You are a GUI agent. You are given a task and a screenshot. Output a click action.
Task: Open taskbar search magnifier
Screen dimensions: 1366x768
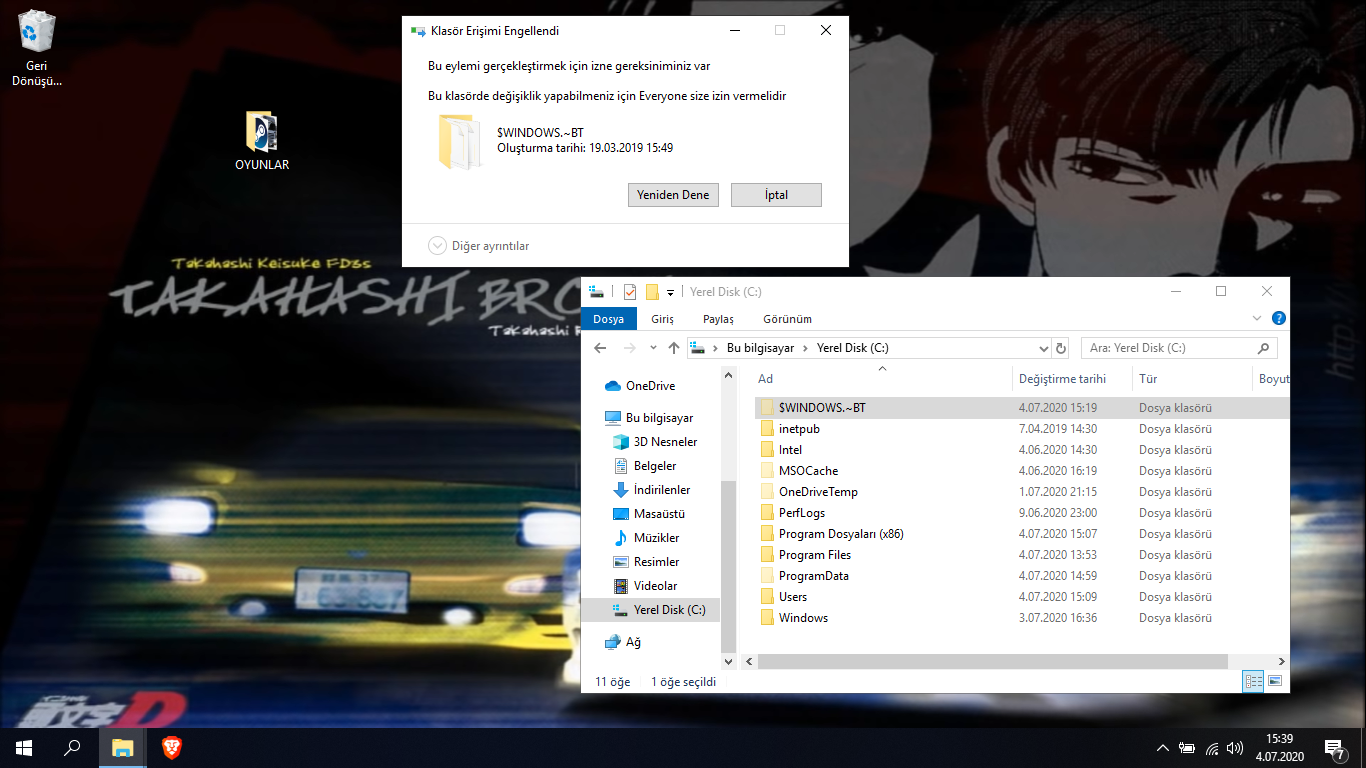pos(72,747)
